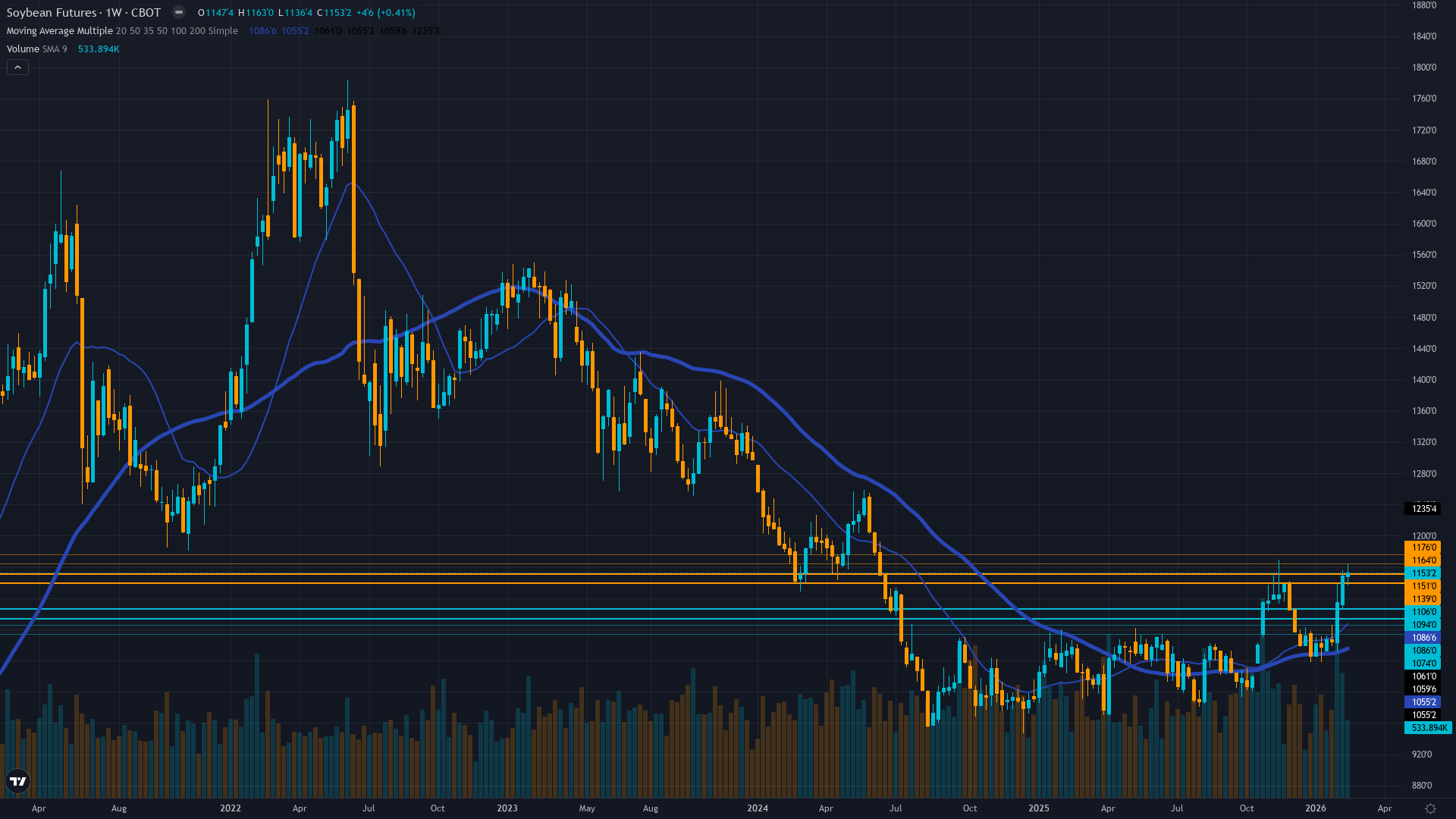The image size is (1456, 819).
Task: Click the 2025 label on time axis
Action: (x=1039, y=808)
